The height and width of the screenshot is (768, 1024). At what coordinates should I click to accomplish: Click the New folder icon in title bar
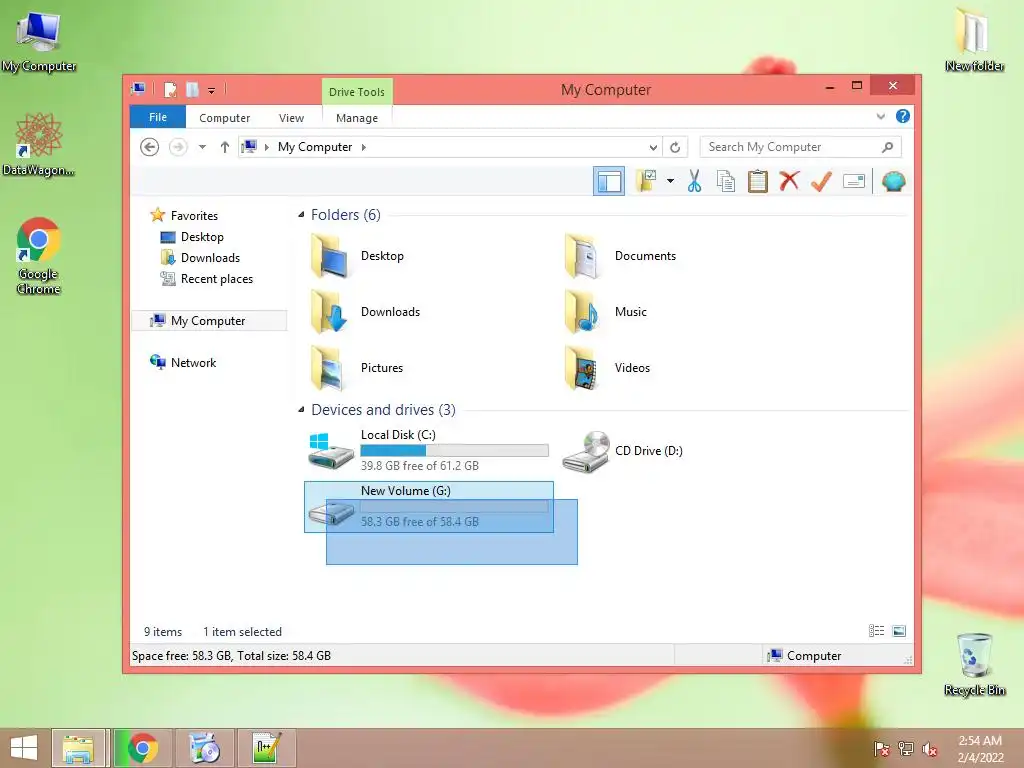click(x=193, y=89)
